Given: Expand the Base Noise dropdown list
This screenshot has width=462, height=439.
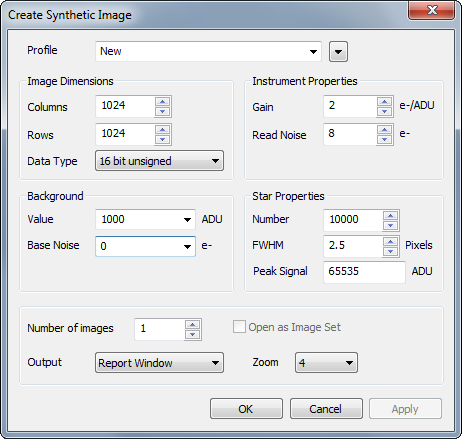Looking at the screenshot, I should (x=145, y=246).
